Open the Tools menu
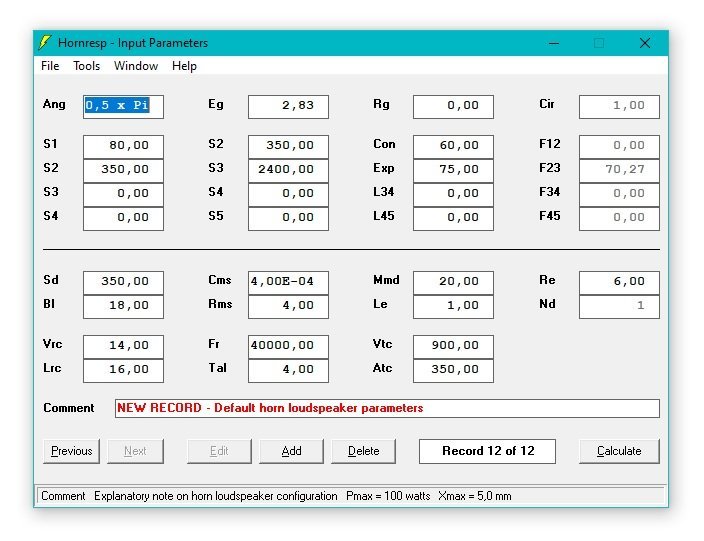 (86, 66)
